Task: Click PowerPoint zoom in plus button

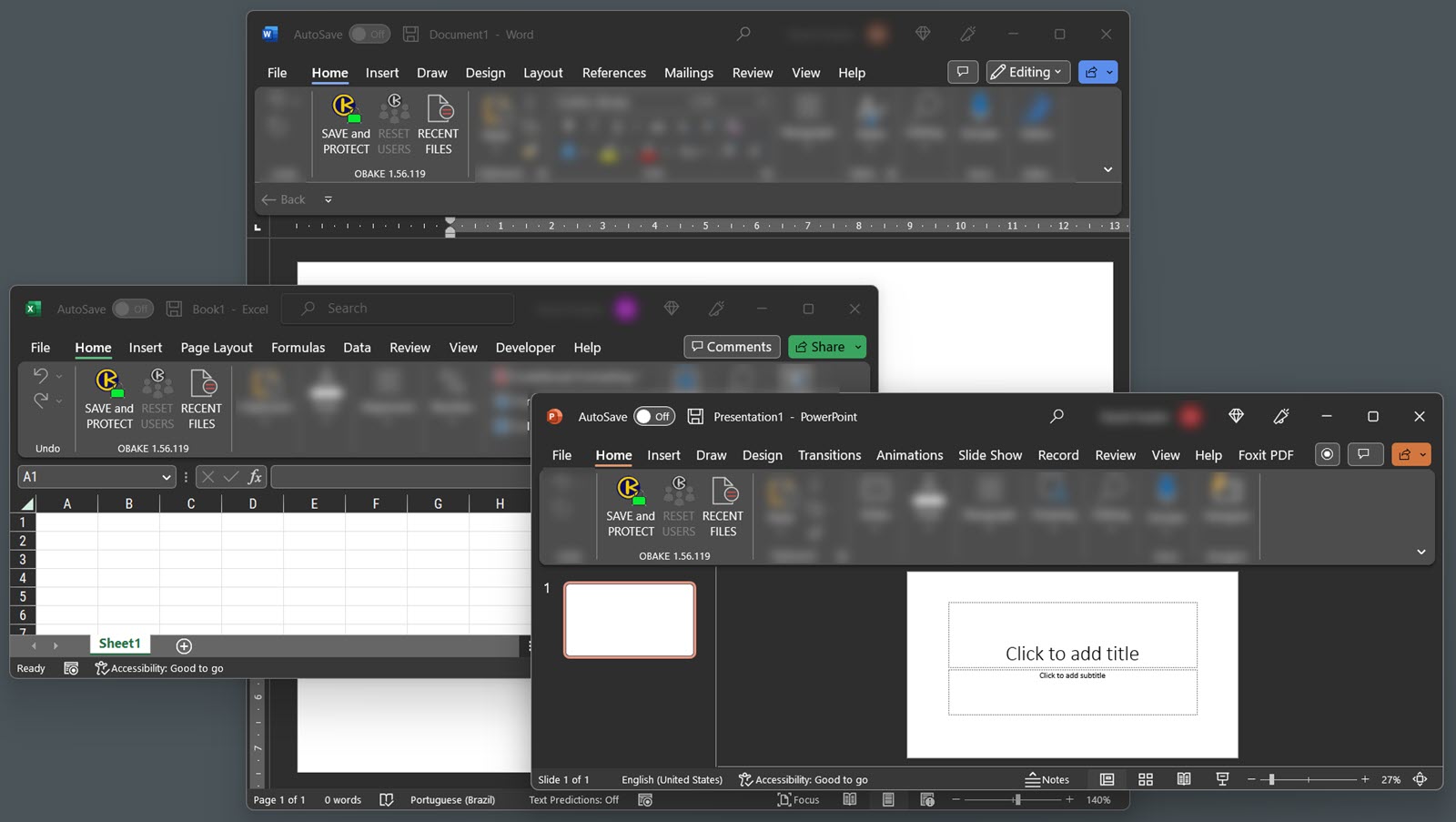Action: click(1365, 779)
